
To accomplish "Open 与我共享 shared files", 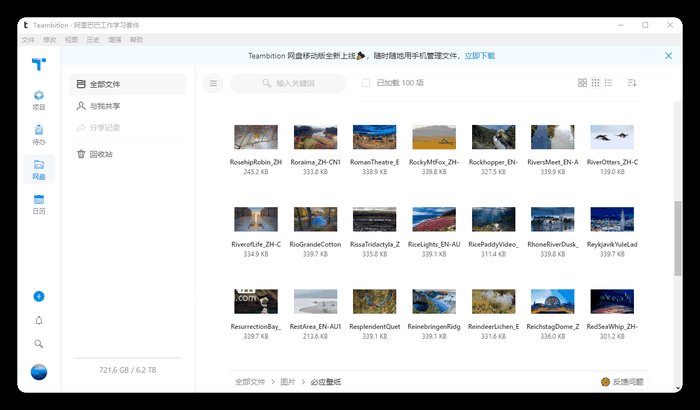I will (x=128, y=106).
